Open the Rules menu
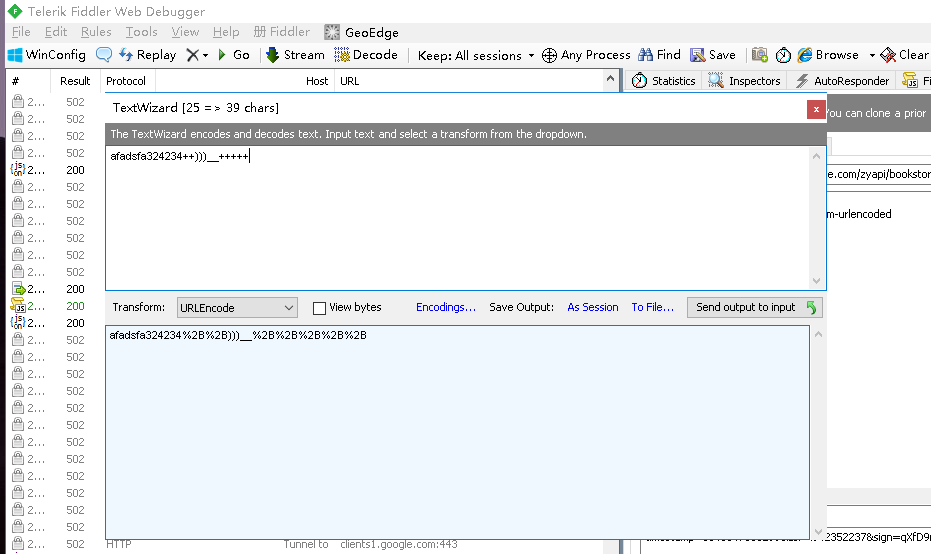The width and height of the screenshot is (931, 554). [96, 32]
